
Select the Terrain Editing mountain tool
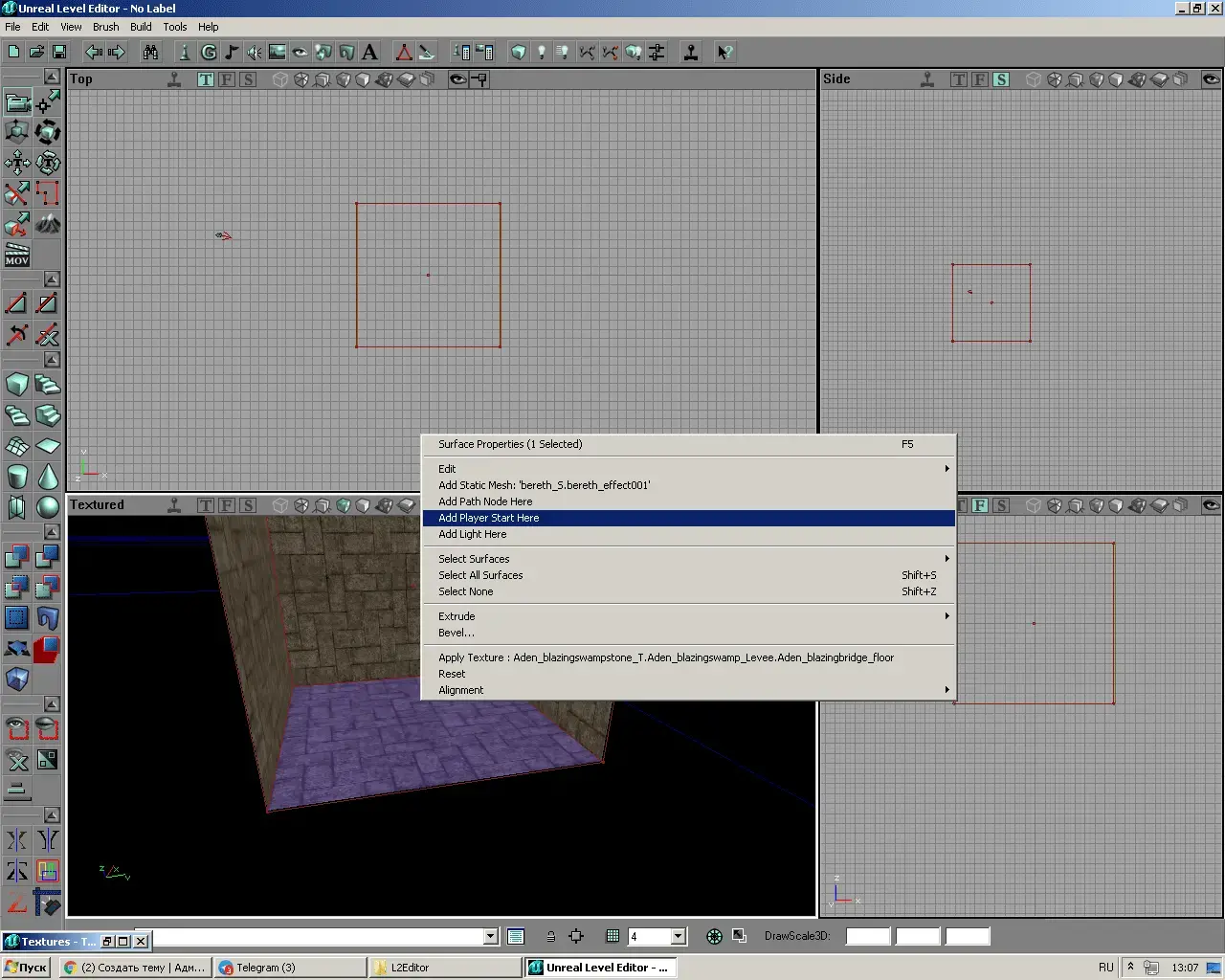coord(47,225)
